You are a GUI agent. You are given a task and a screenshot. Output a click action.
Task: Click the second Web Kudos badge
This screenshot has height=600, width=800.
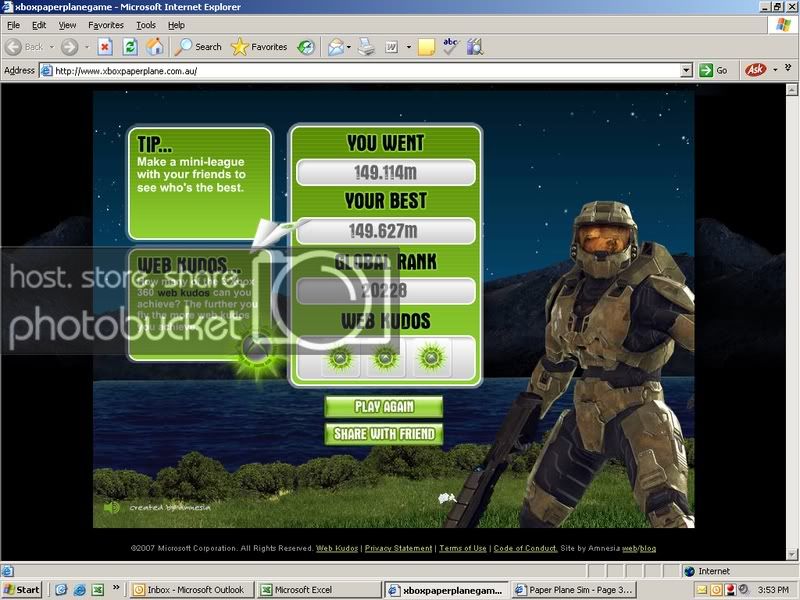(386, 358)
